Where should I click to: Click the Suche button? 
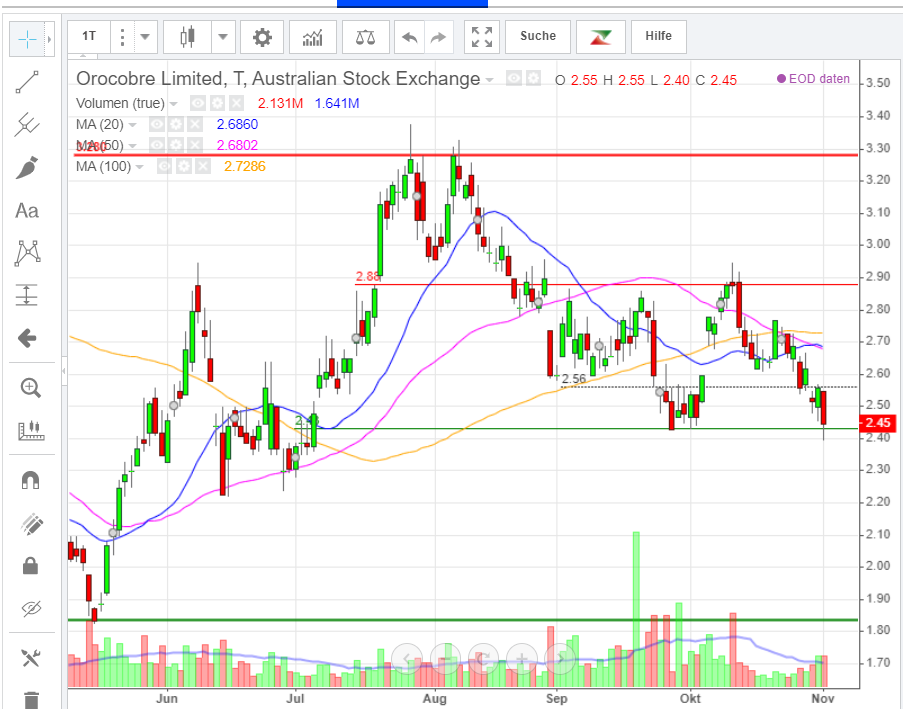[x=537, y=36]
